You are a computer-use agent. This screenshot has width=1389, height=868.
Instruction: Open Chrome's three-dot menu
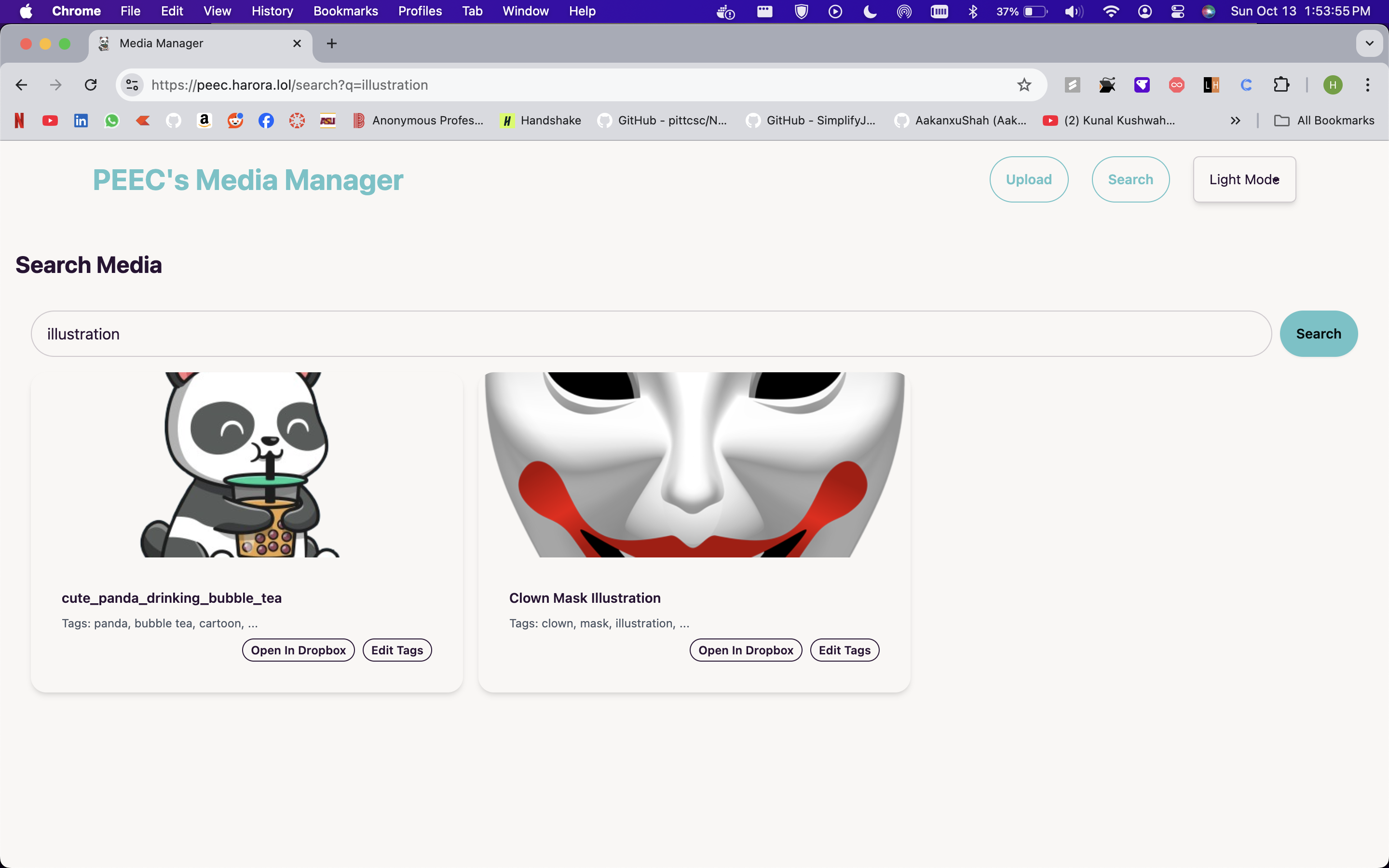pyautogui.click(x=1368, y=85)
